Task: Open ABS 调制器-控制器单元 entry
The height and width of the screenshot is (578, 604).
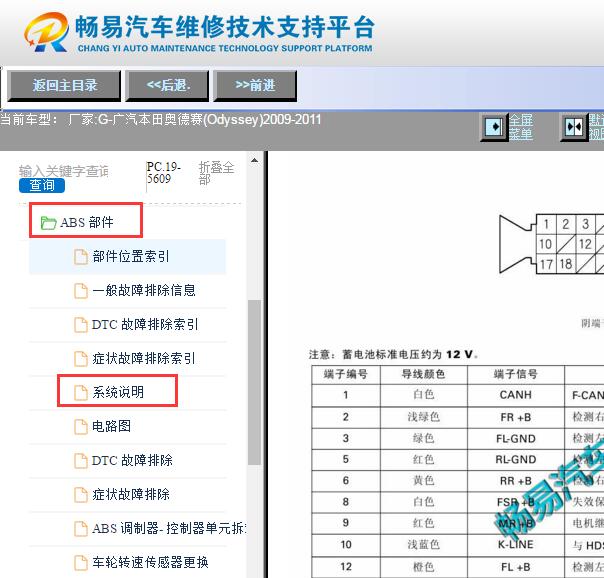Action: point(169,528)
